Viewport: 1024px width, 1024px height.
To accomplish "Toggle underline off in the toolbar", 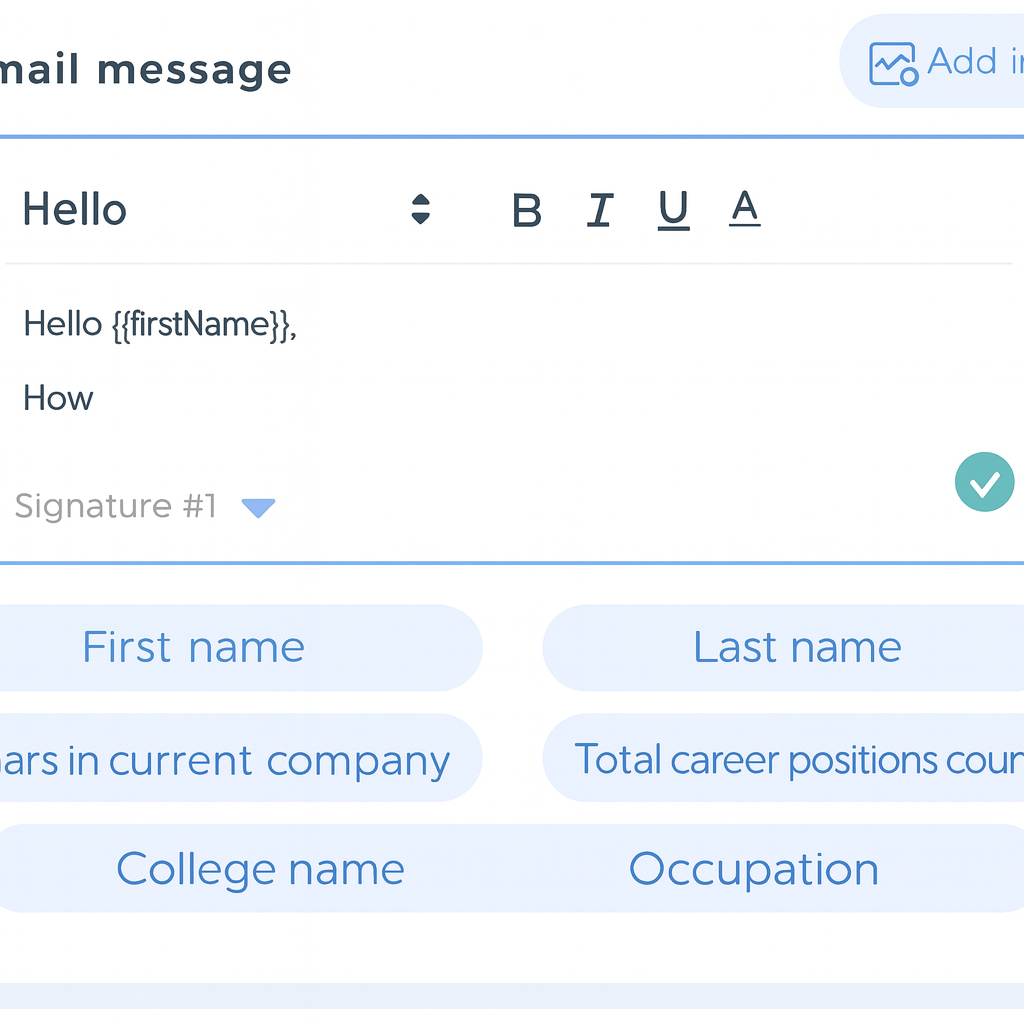I will tap(672, 210).
